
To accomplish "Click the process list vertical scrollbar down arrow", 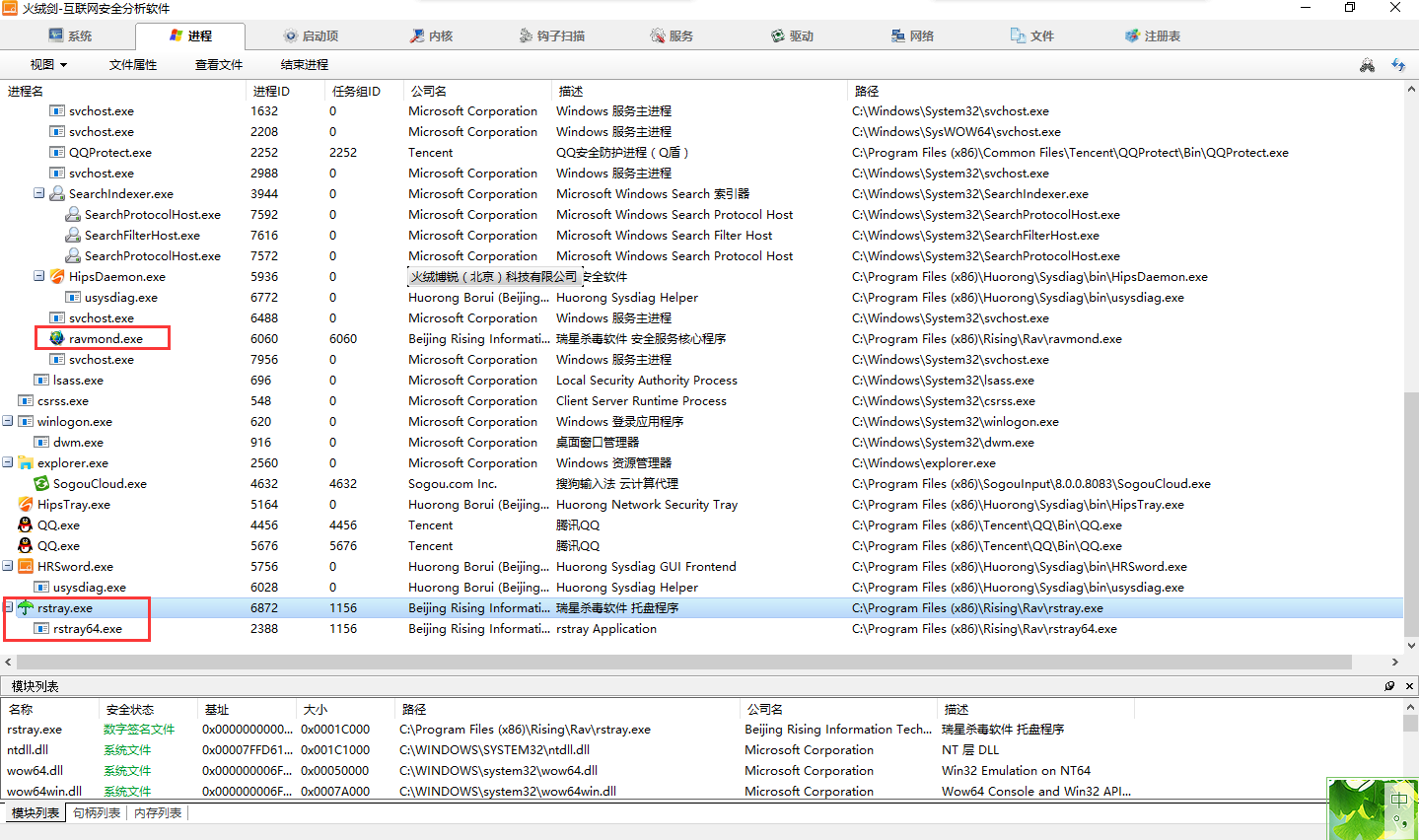I will point(1411,646).
